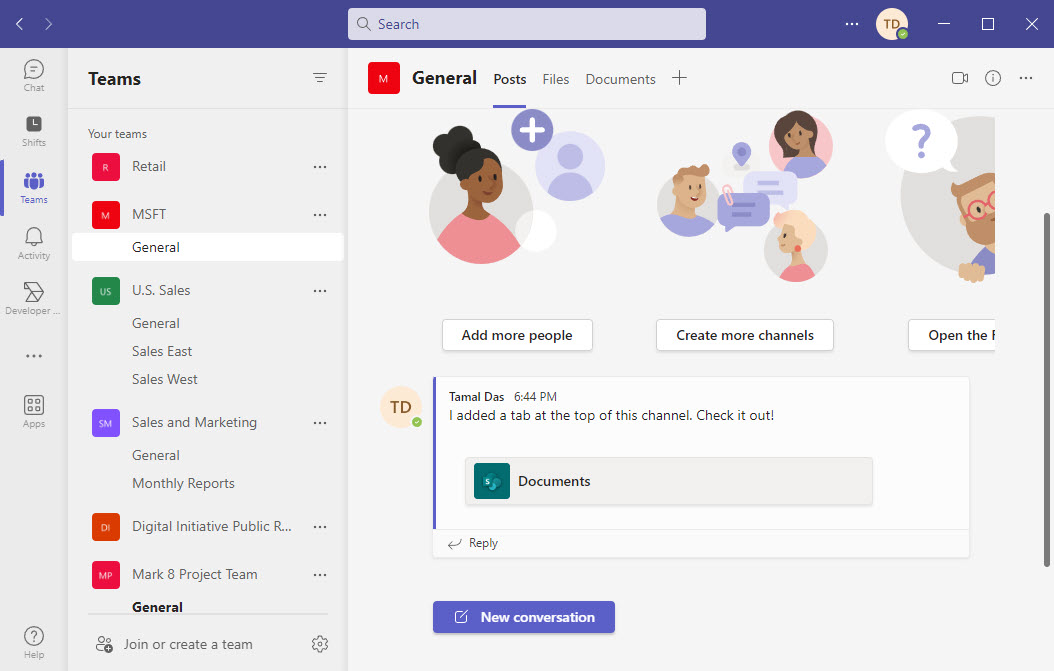1054x671 pixels.
Task: Open the Monthly Reports channel
Action: 183,483
